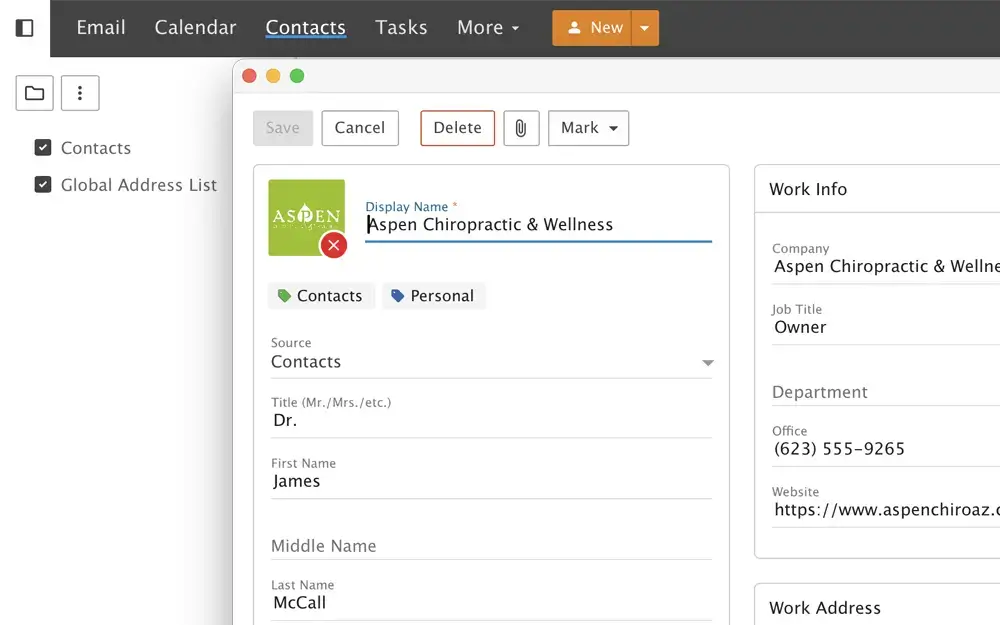Select the Contacts tab

tap(305, 27)
